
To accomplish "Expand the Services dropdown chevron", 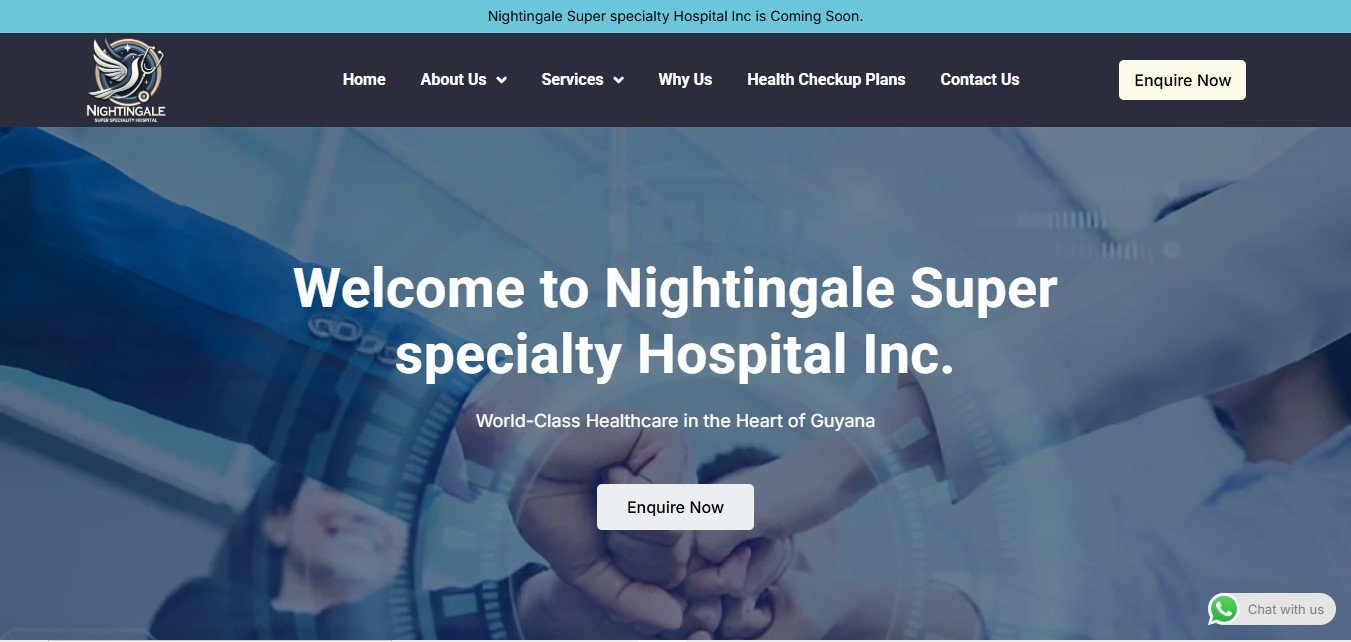I will pyautogui.click(x=618, y=80).
